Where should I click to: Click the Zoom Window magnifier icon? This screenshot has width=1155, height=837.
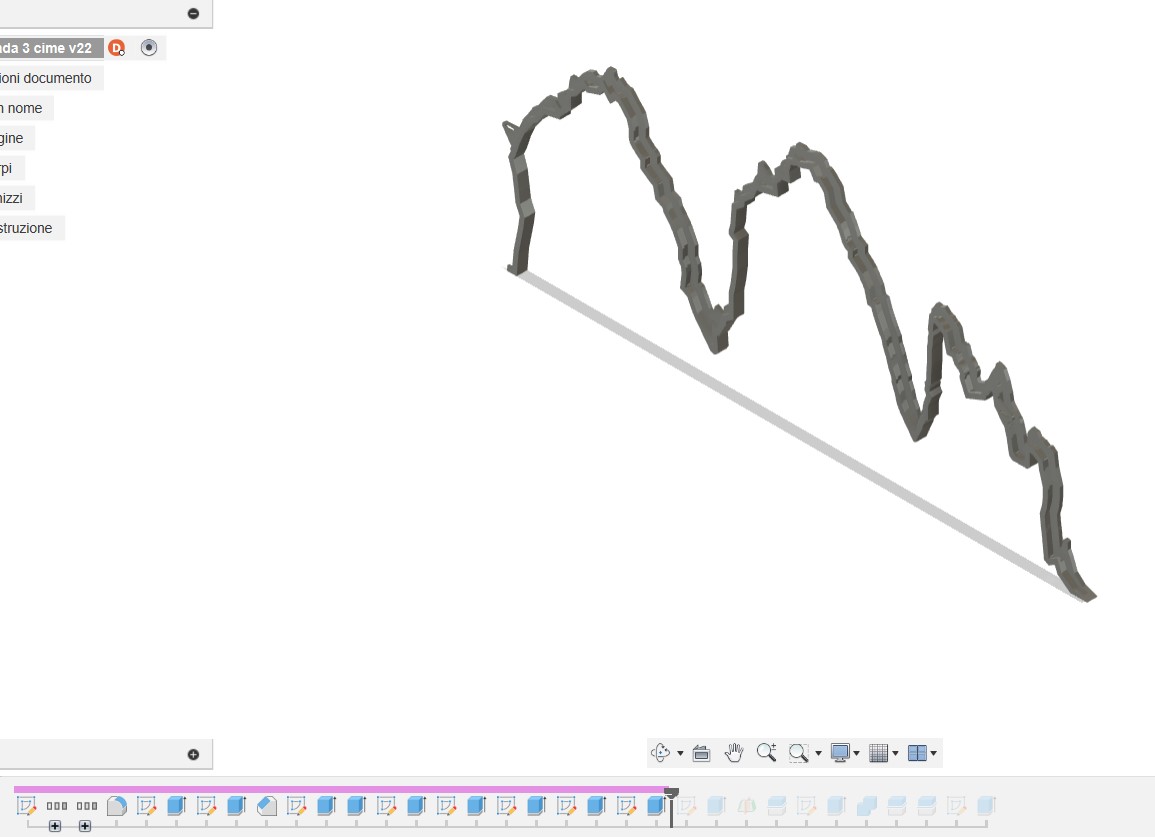(798, 753)
